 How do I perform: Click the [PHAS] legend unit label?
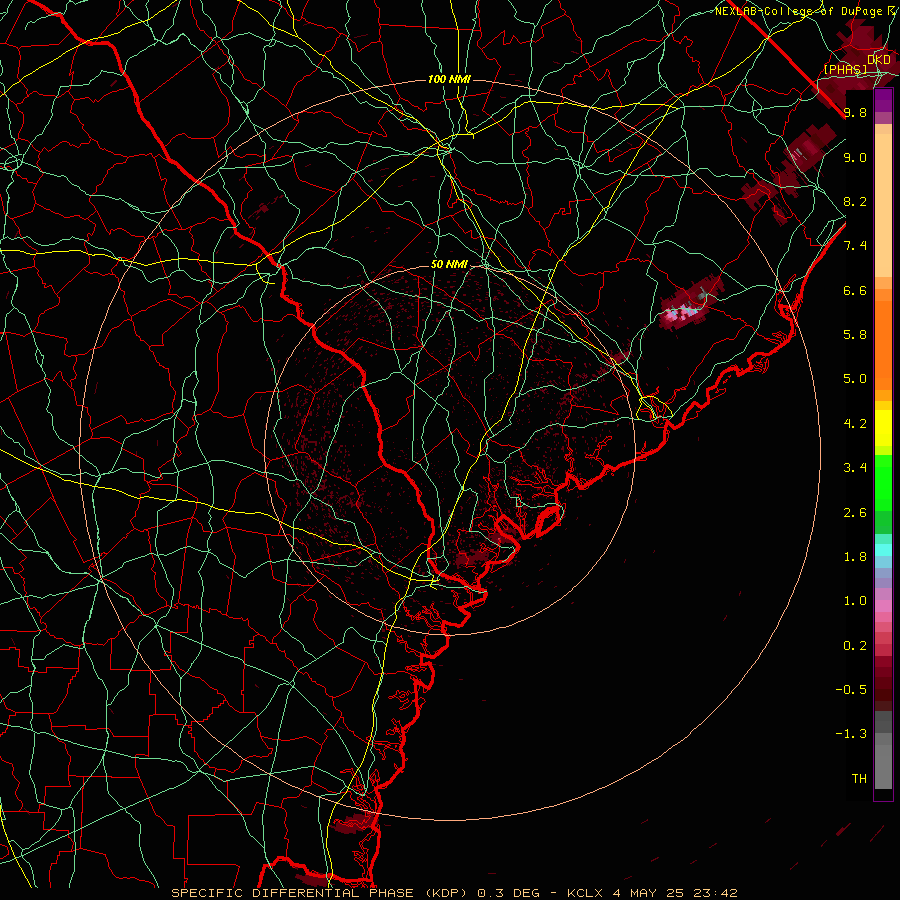845,69
